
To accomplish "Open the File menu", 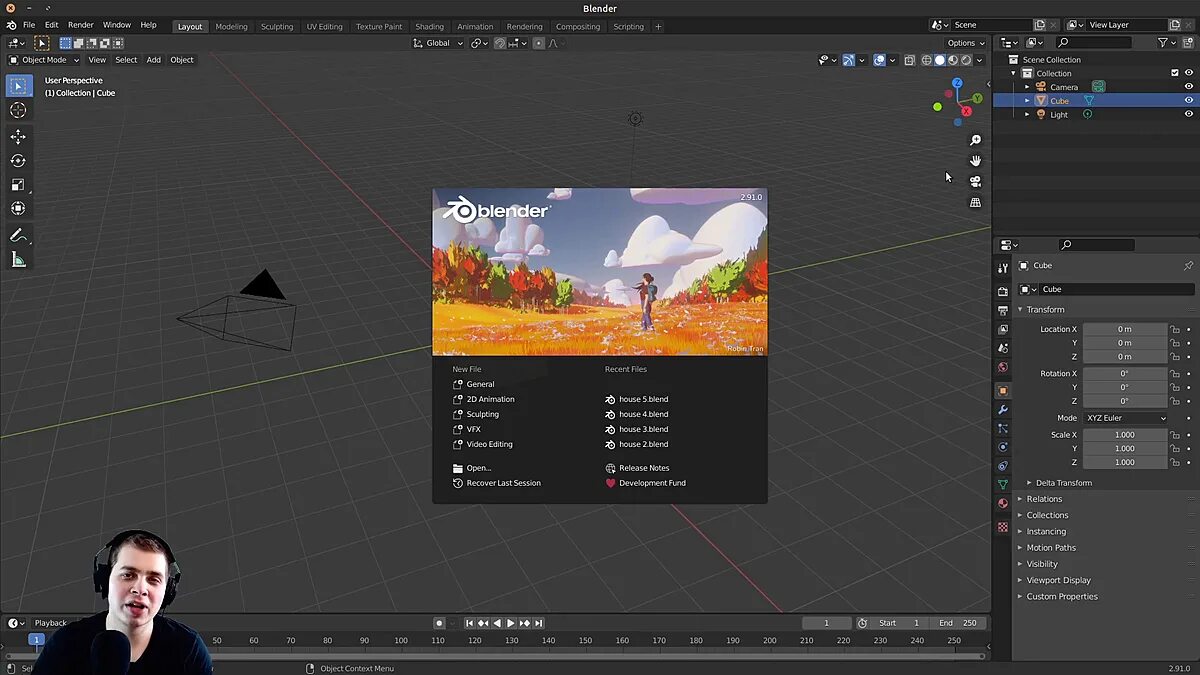I will pyautogui.click(x=29, y=25).
